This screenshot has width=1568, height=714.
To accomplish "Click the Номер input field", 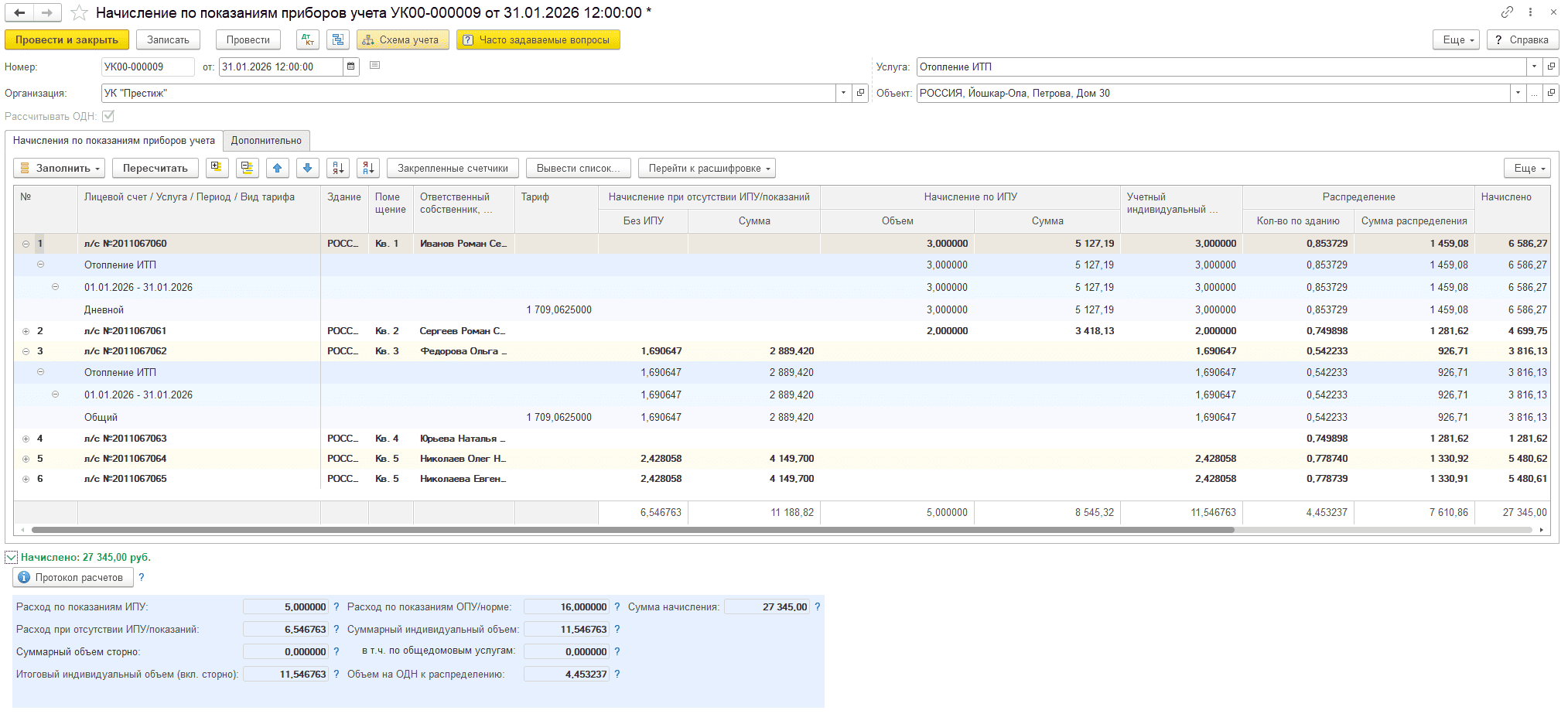I will (148, 67).
